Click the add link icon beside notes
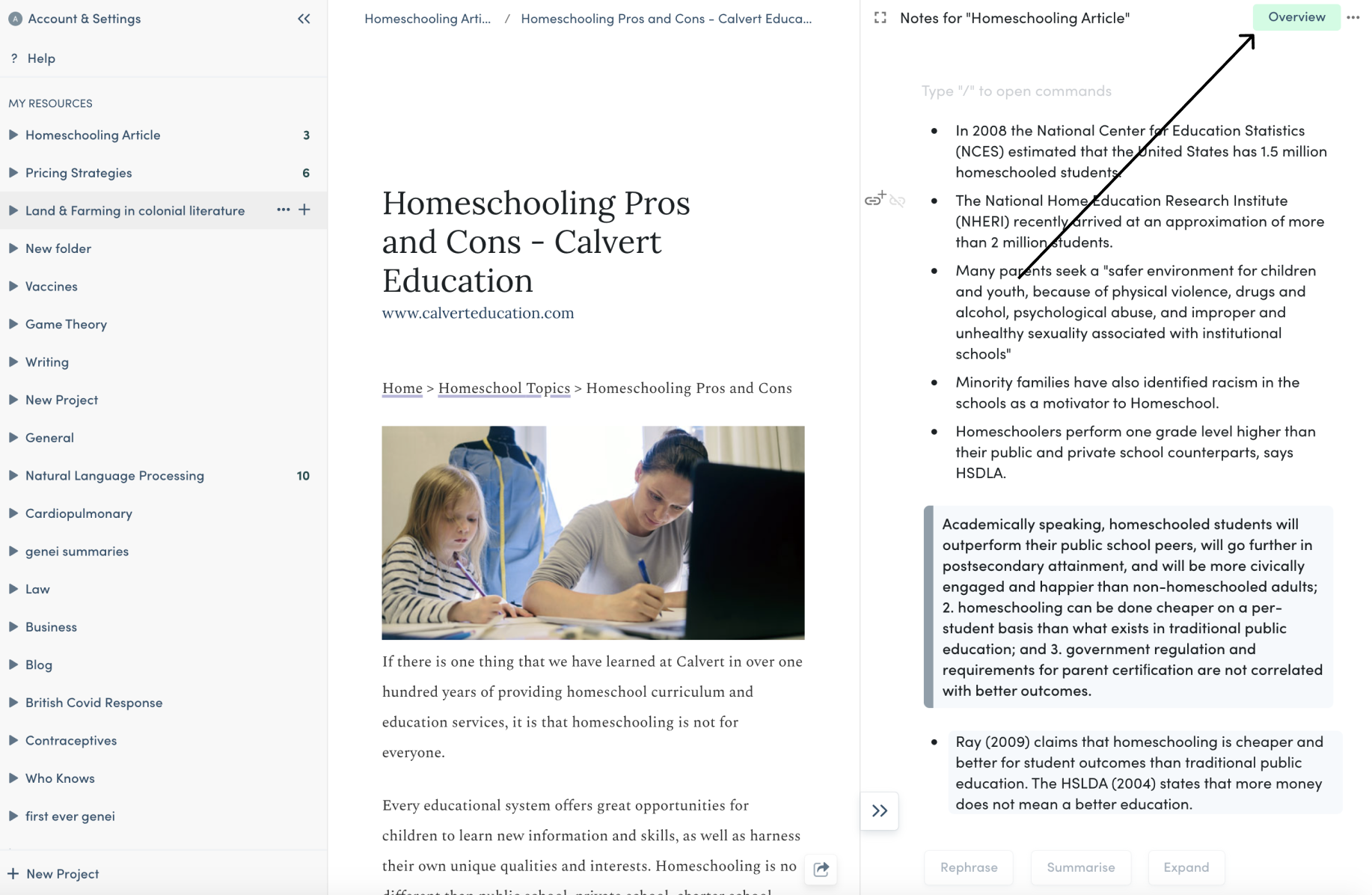The width and height of the screenshot is (1372, 895). [x=875, y=199]
